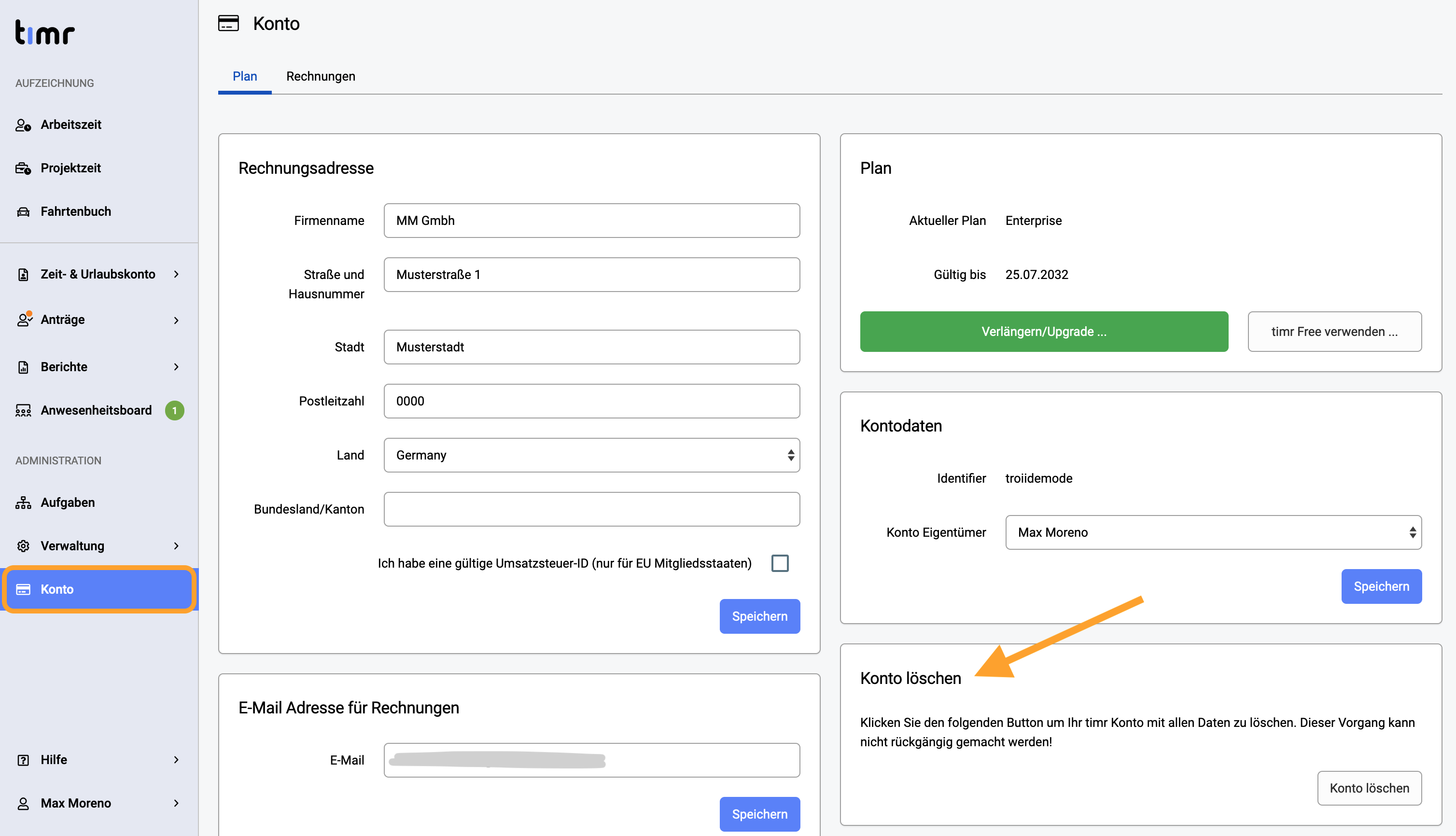The image size is (1456, 836).
Task: Click the plan expiry date 25.07.2032
Action: pos(1036,275)
